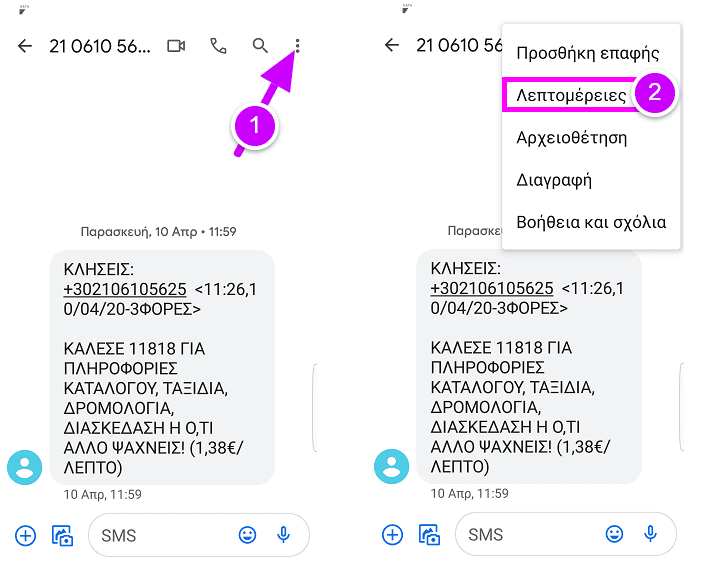Open search with the magnifier icon
The image size is (706, 564).
(260, 45)
